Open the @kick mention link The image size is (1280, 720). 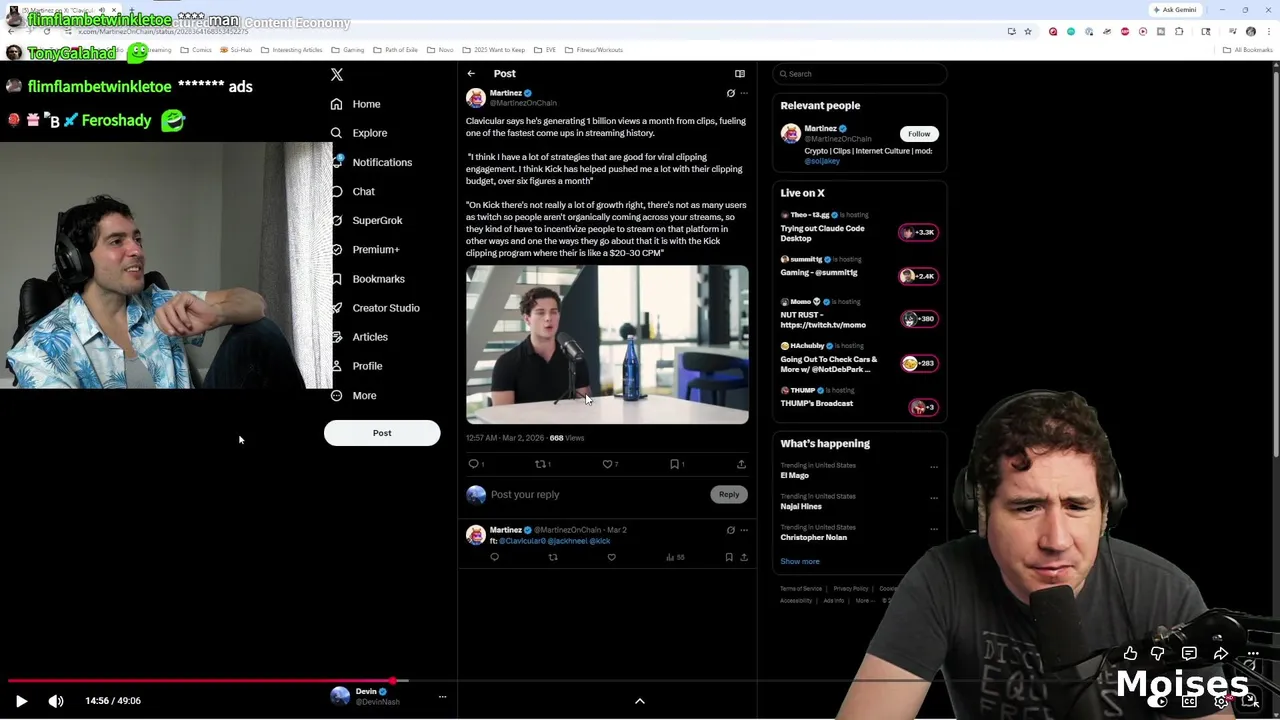[600, 541]
